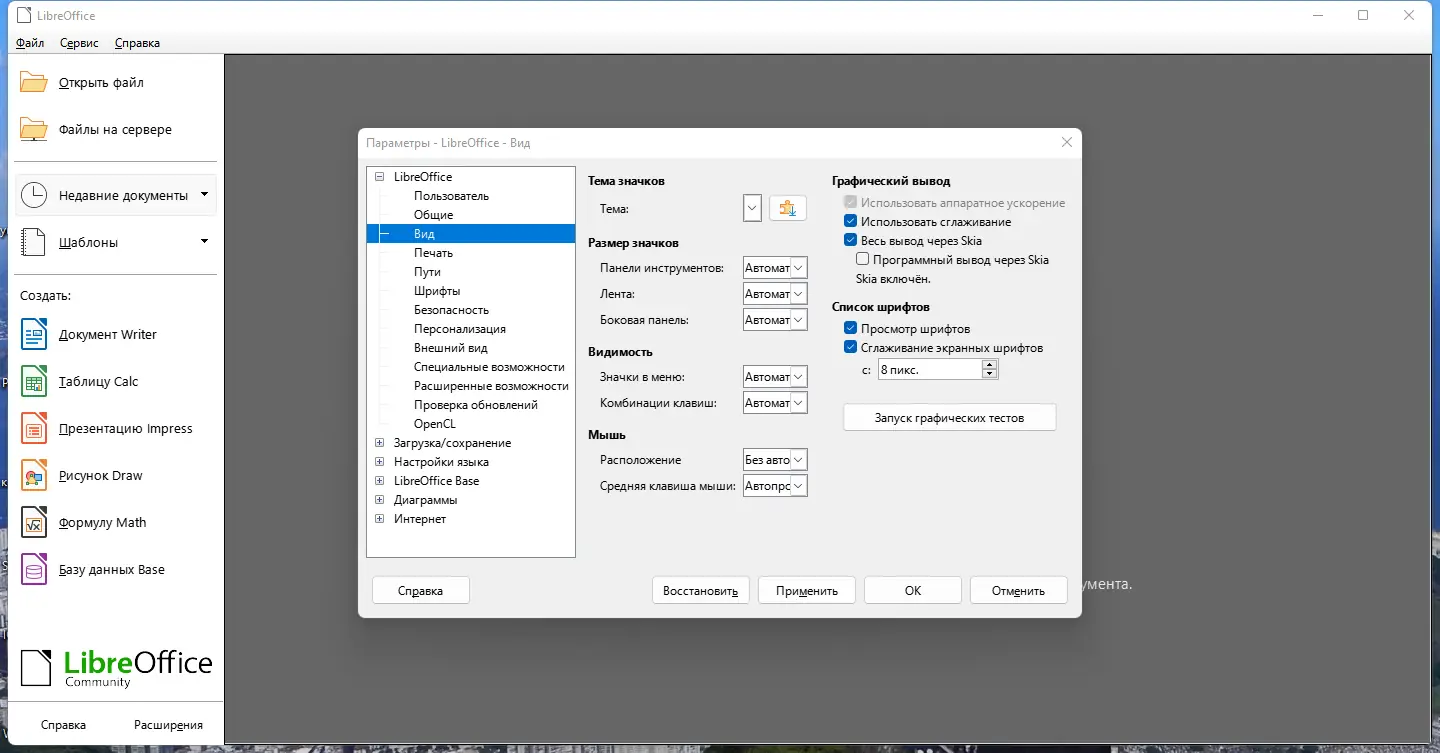Click the OK button
Screen dimensions: 1440x753
(x=913, y=590)
